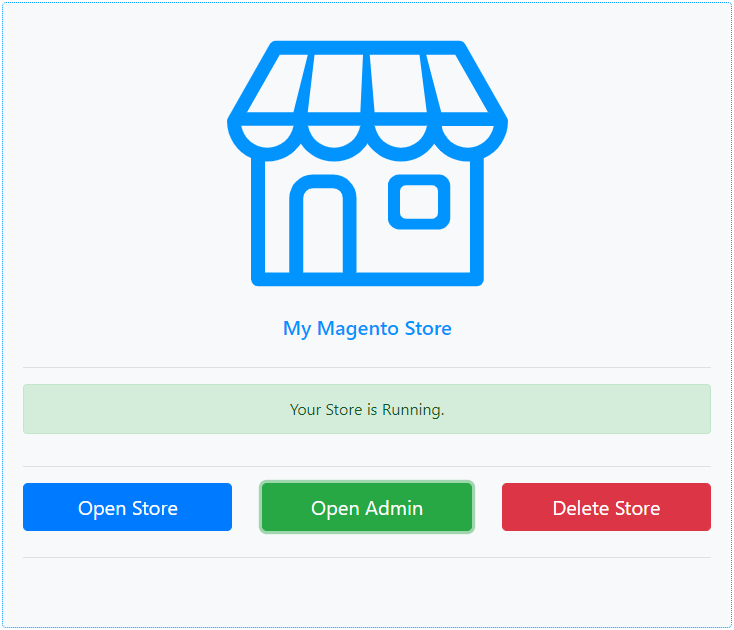The width and height of the screenshot is (734, 630).
Task: Click the store icon's bottom floor line
Action: click(367, 278)
